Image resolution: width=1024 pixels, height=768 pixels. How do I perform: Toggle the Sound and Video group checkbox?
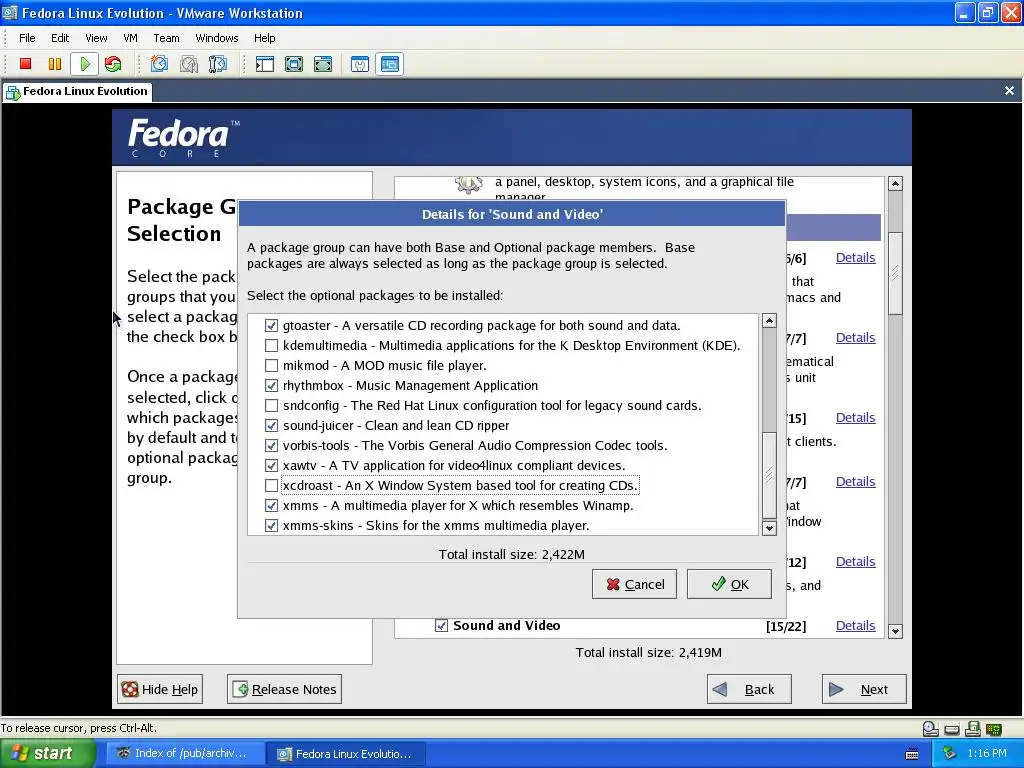(441, 626)
